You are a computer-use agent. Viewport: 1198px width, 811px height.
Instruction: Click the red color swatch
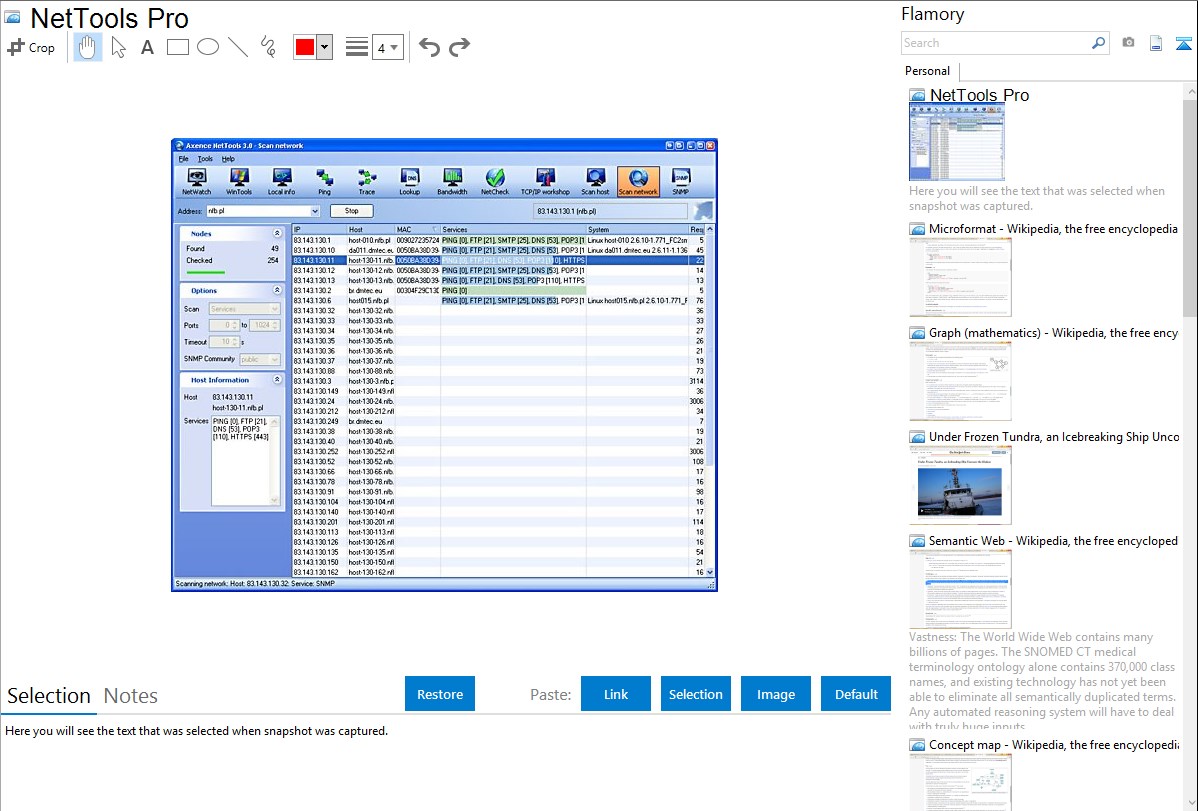point(304,47)
